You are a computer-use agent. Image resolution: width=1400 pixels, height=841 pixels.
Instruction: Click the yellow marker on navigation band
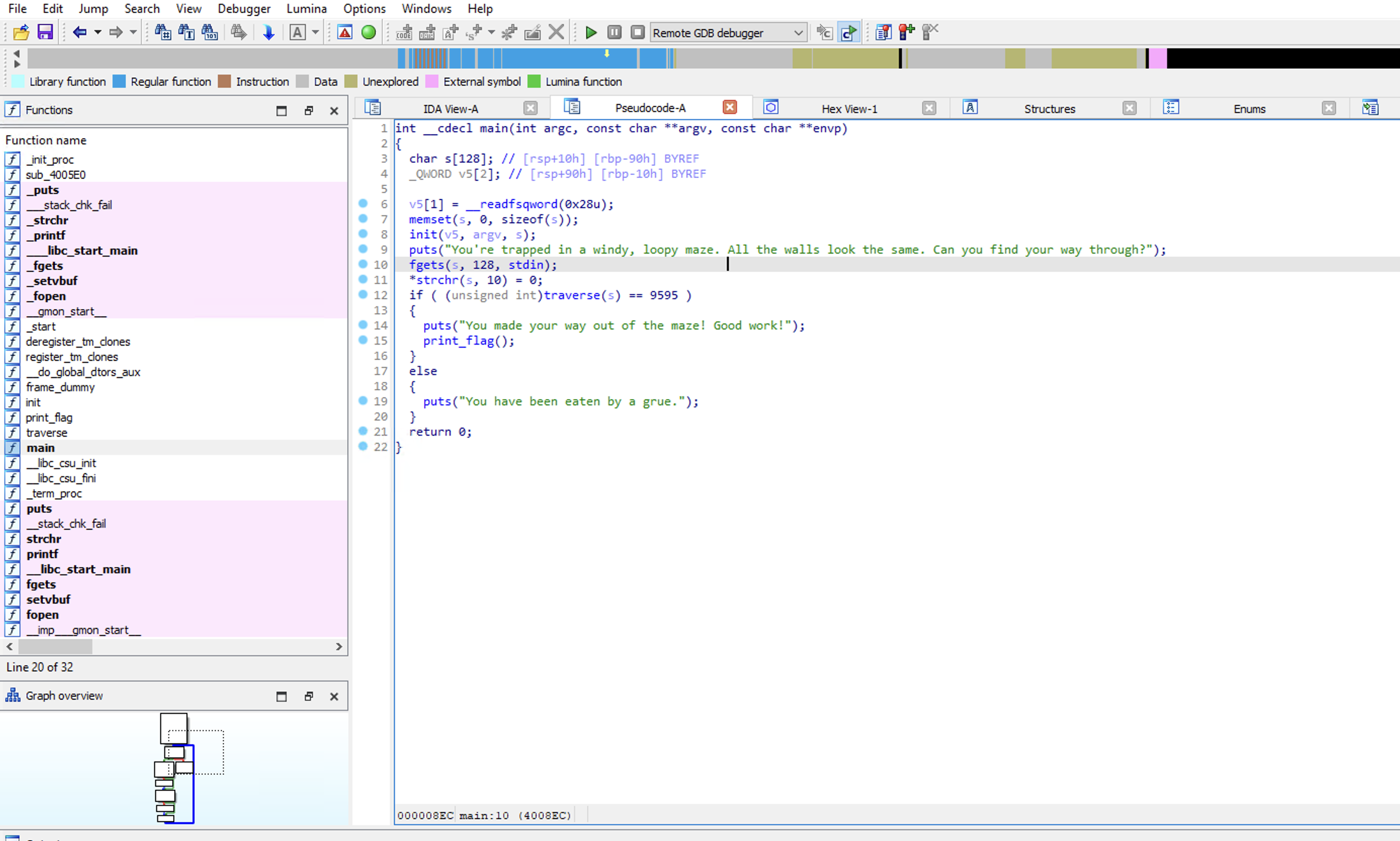[x=606, y=53]
